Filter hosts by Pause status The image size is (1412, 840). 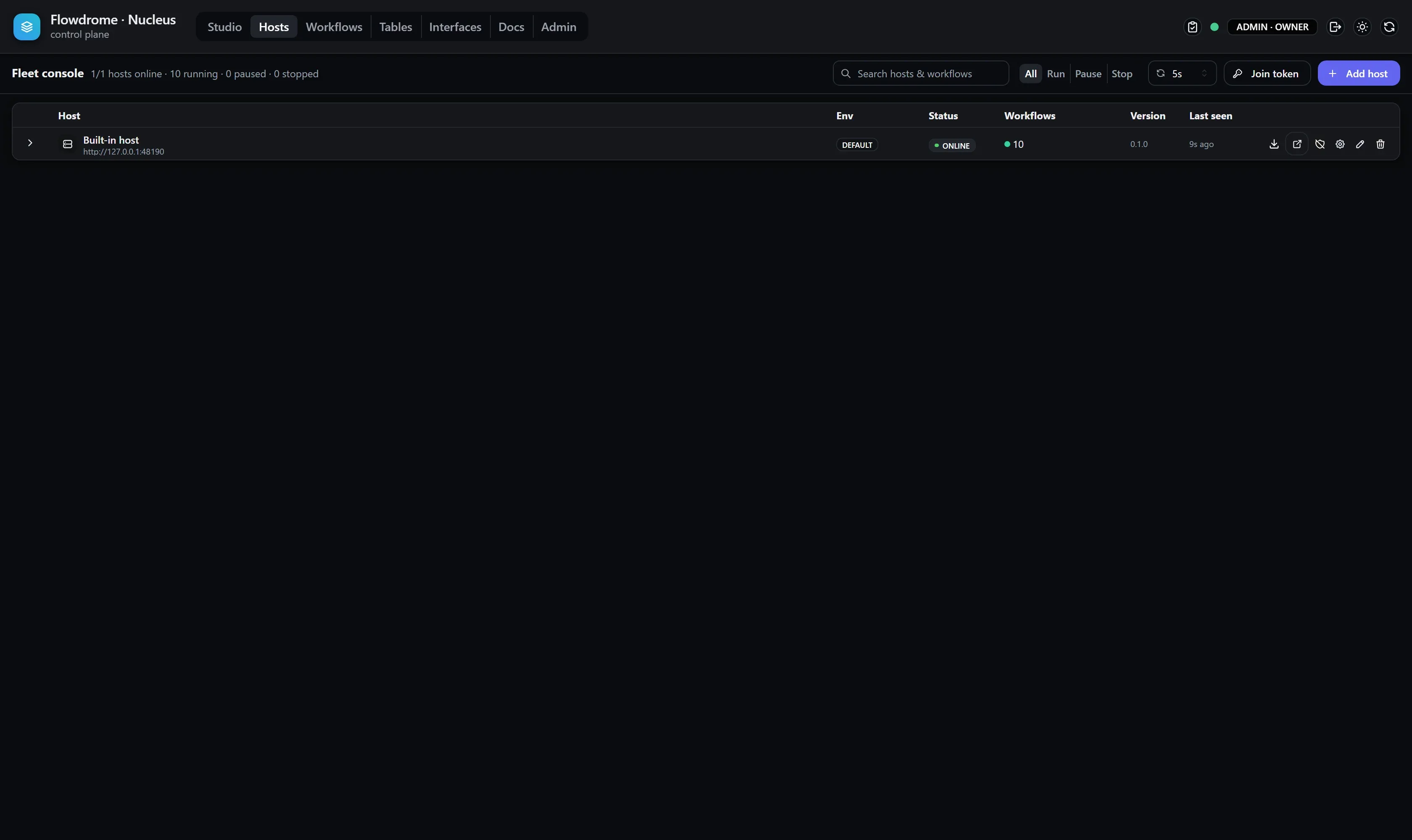[x=1088, y=73]
